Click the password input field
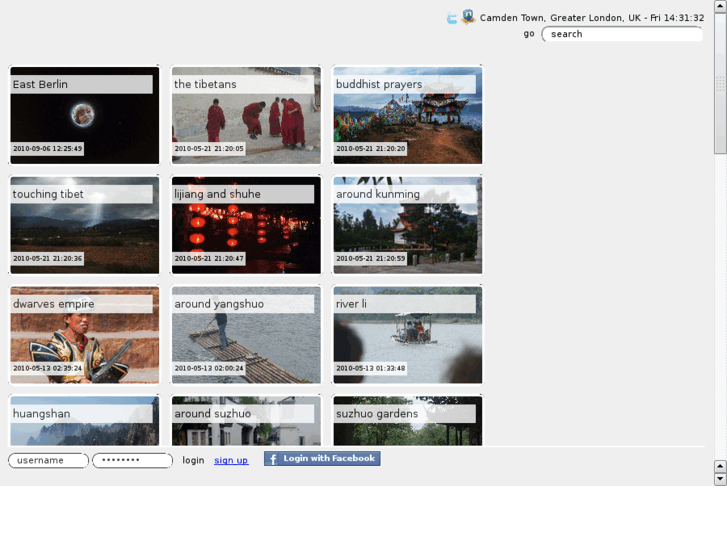This screenshot has height=545, width=727. coord(132,461)
